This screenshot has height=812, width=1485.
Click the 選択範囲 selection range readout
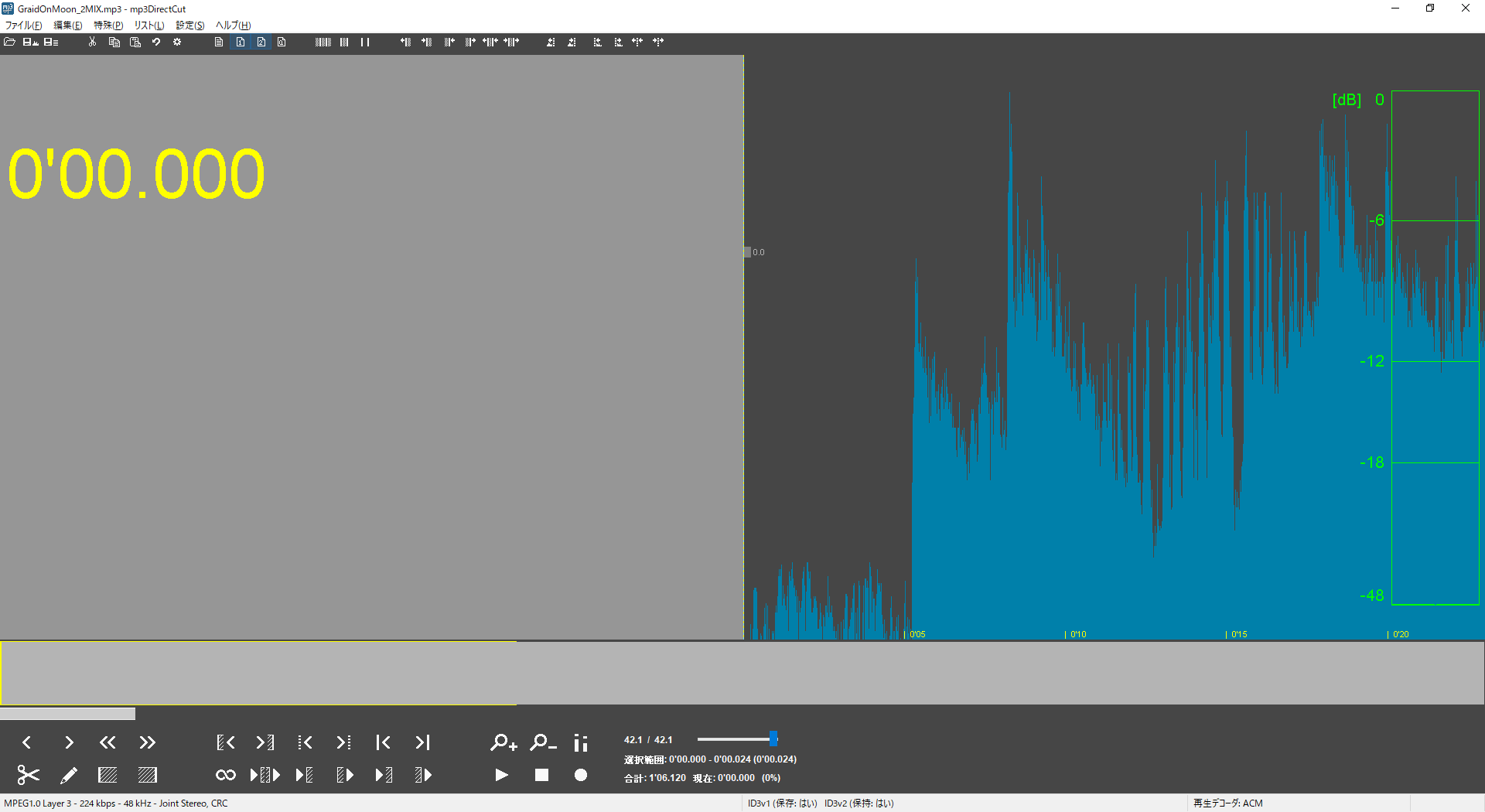(710, 759)
